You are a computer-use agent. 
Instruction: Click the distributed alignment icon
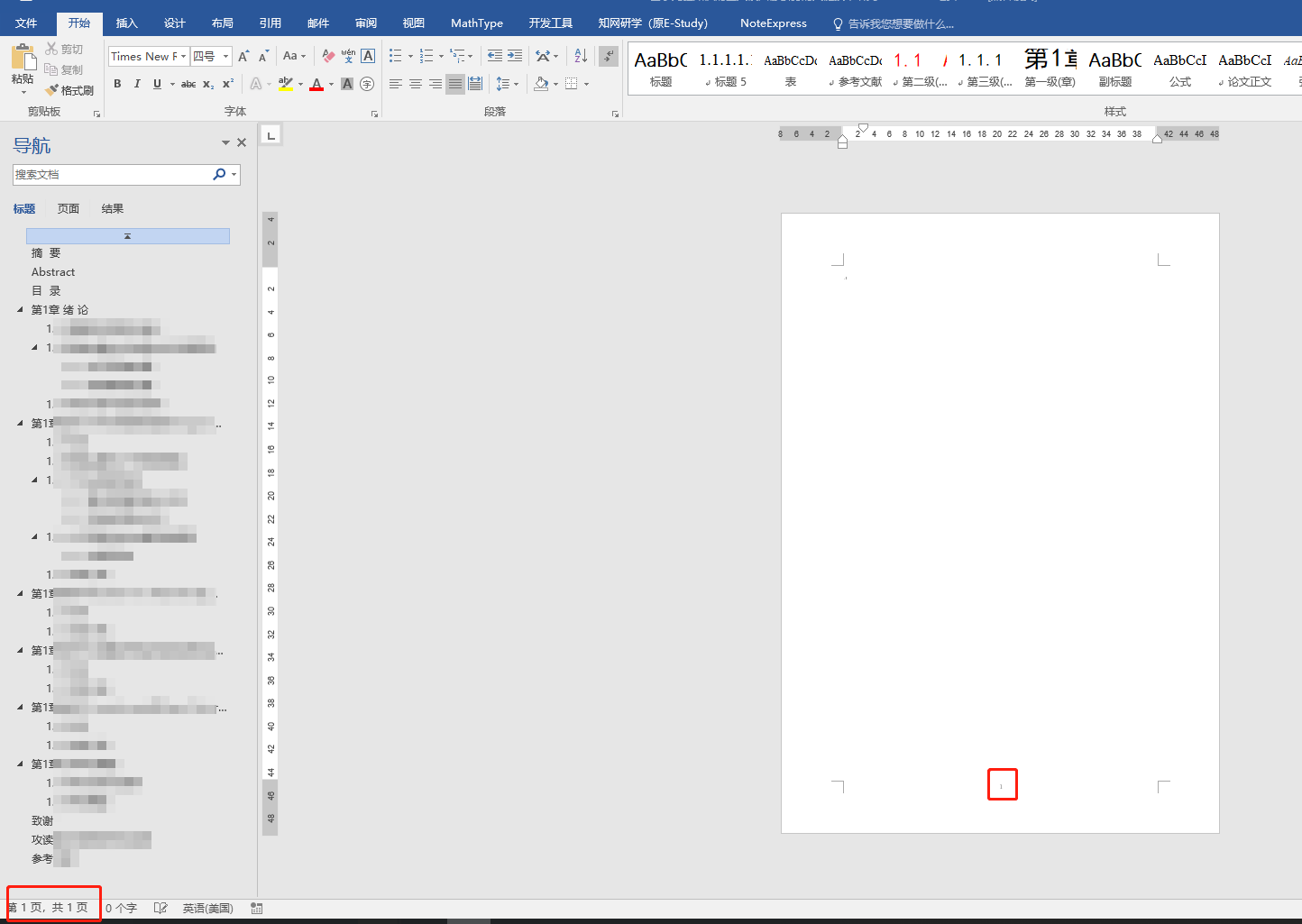click(x=475, y=84)
